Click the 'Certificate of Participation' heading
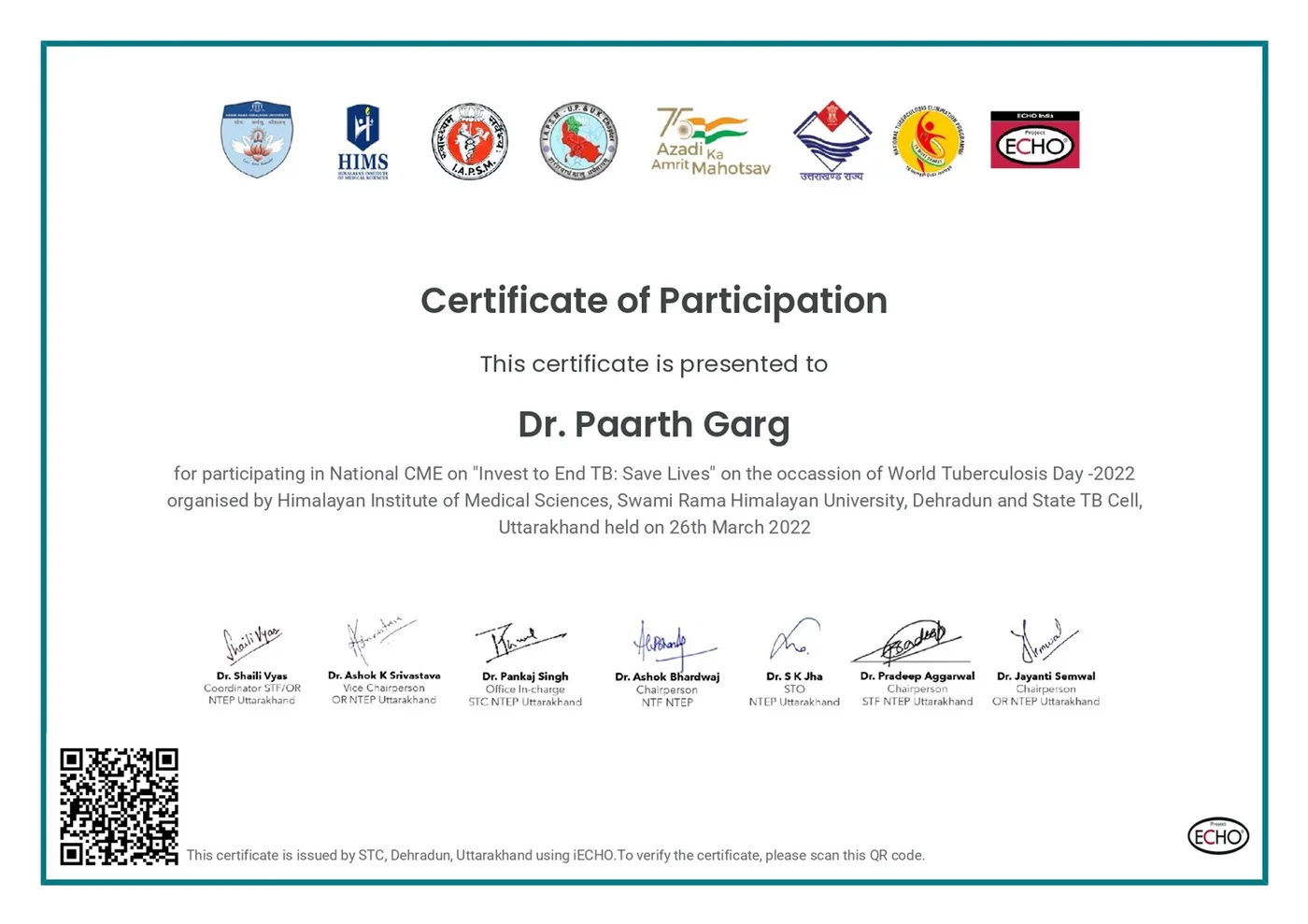1308x924 pixels. click(654, 301)
